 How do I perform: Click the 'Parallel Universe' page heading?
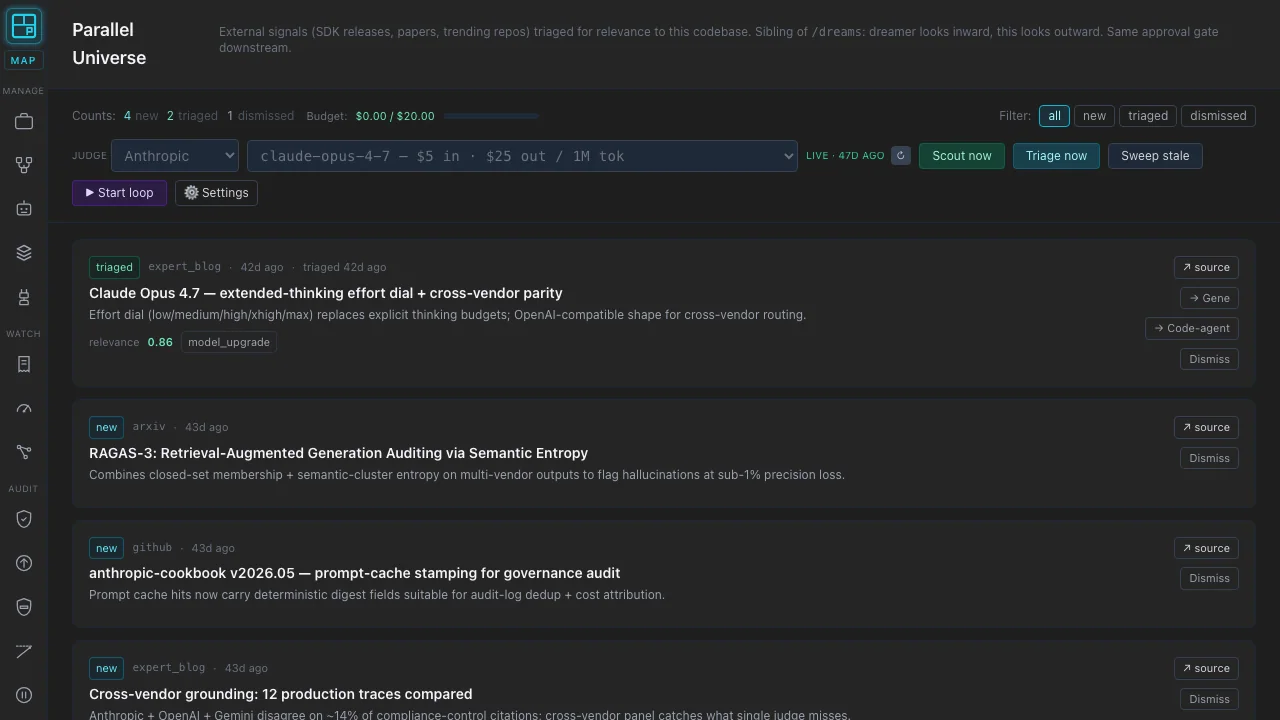pos(109,44)
